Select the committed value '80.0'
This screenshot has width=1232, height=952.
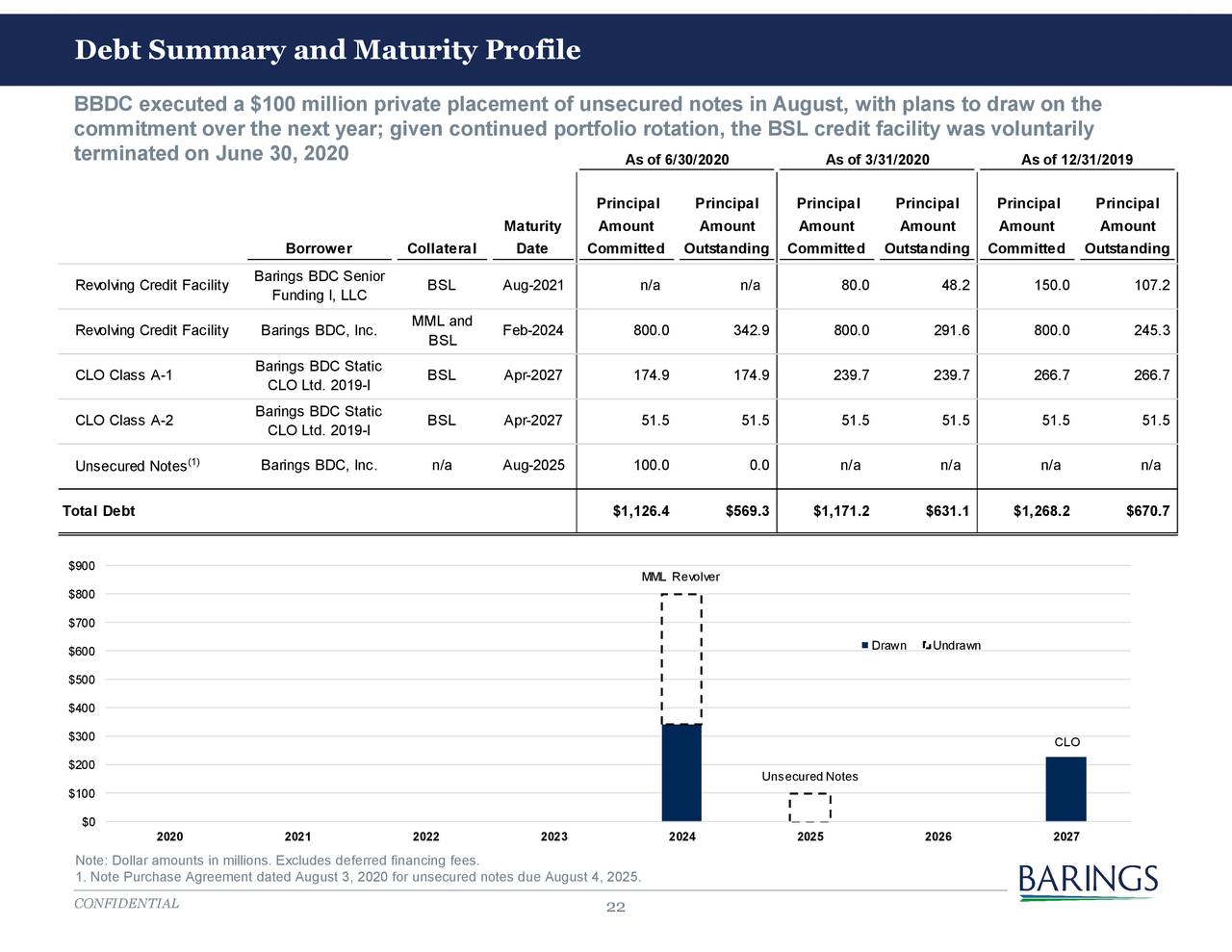(855, 285)
